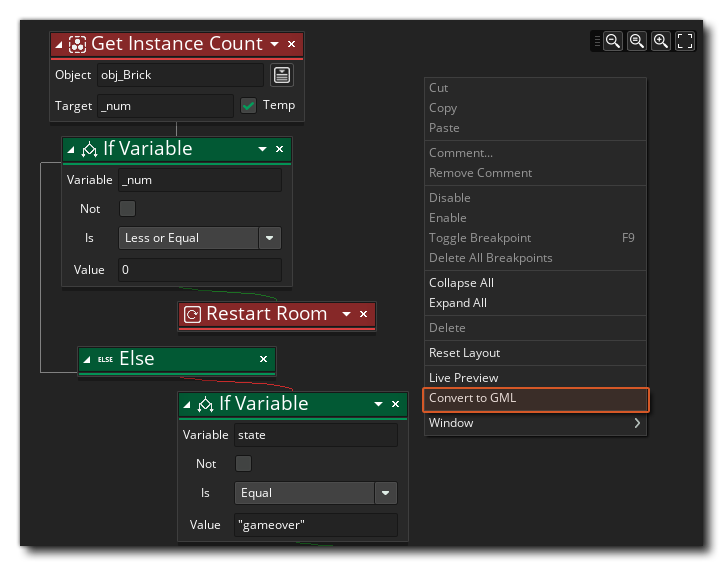
Task: Click Collapse All in the context menu
Action: pyautogui.click(x=461, y=283)
